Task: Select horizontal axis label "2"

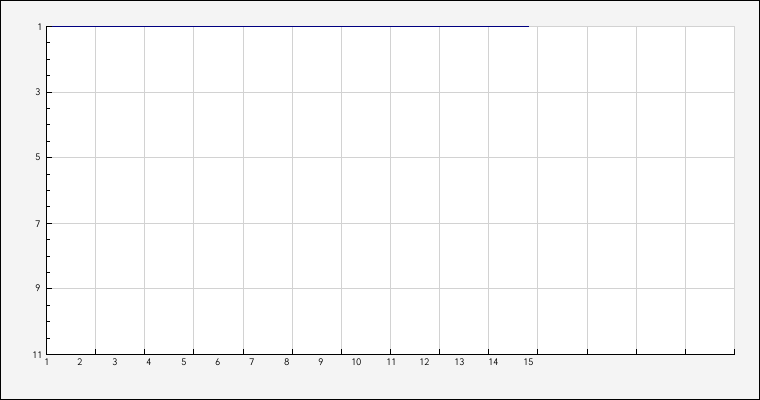Action: 80,362
